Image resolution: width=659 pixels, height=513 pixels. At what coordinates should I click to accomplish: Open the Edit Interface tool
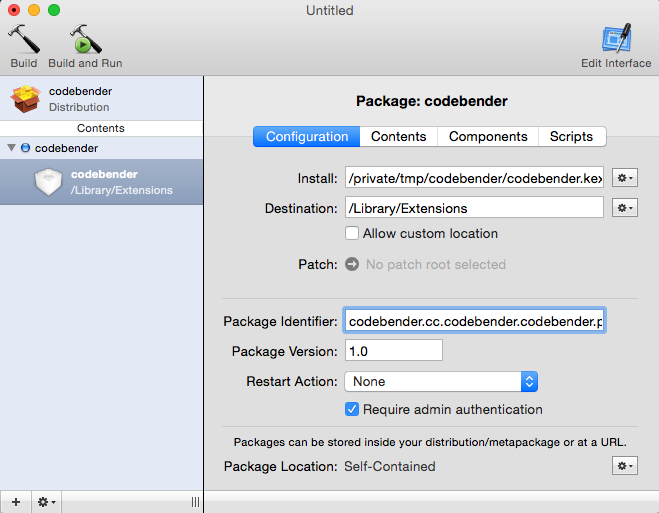coord(616,38)
